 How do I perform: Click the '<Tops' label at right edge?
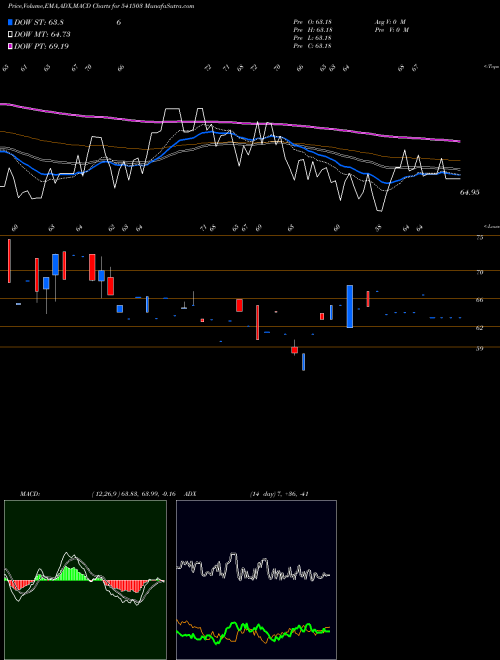tap(492, 67)
